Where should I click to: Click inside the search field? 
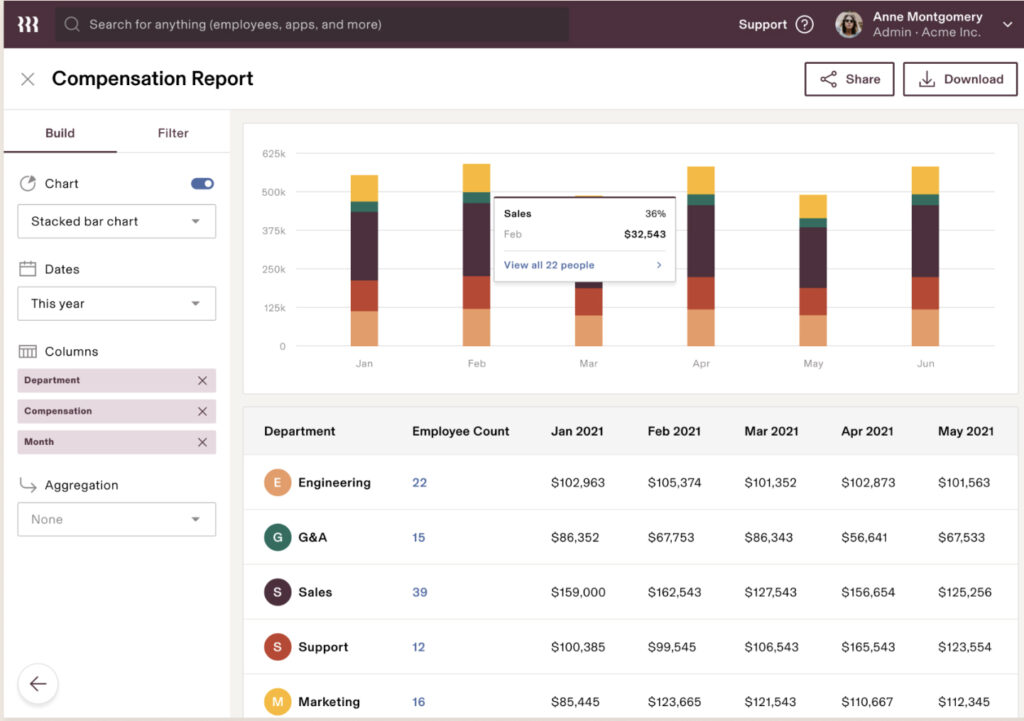(x=300, y=24)
